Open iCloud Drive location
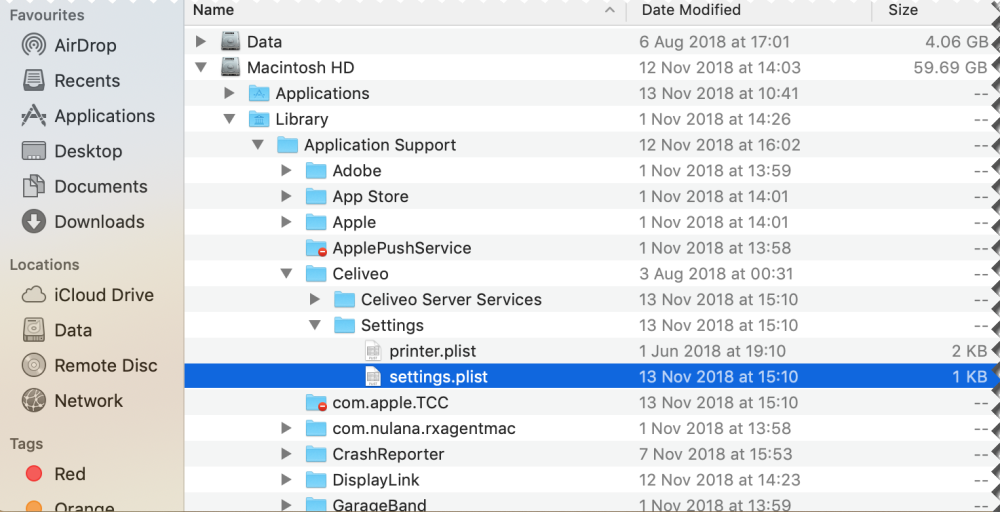The height and width of the screenshot is (512, 1000). pos(103,295)
